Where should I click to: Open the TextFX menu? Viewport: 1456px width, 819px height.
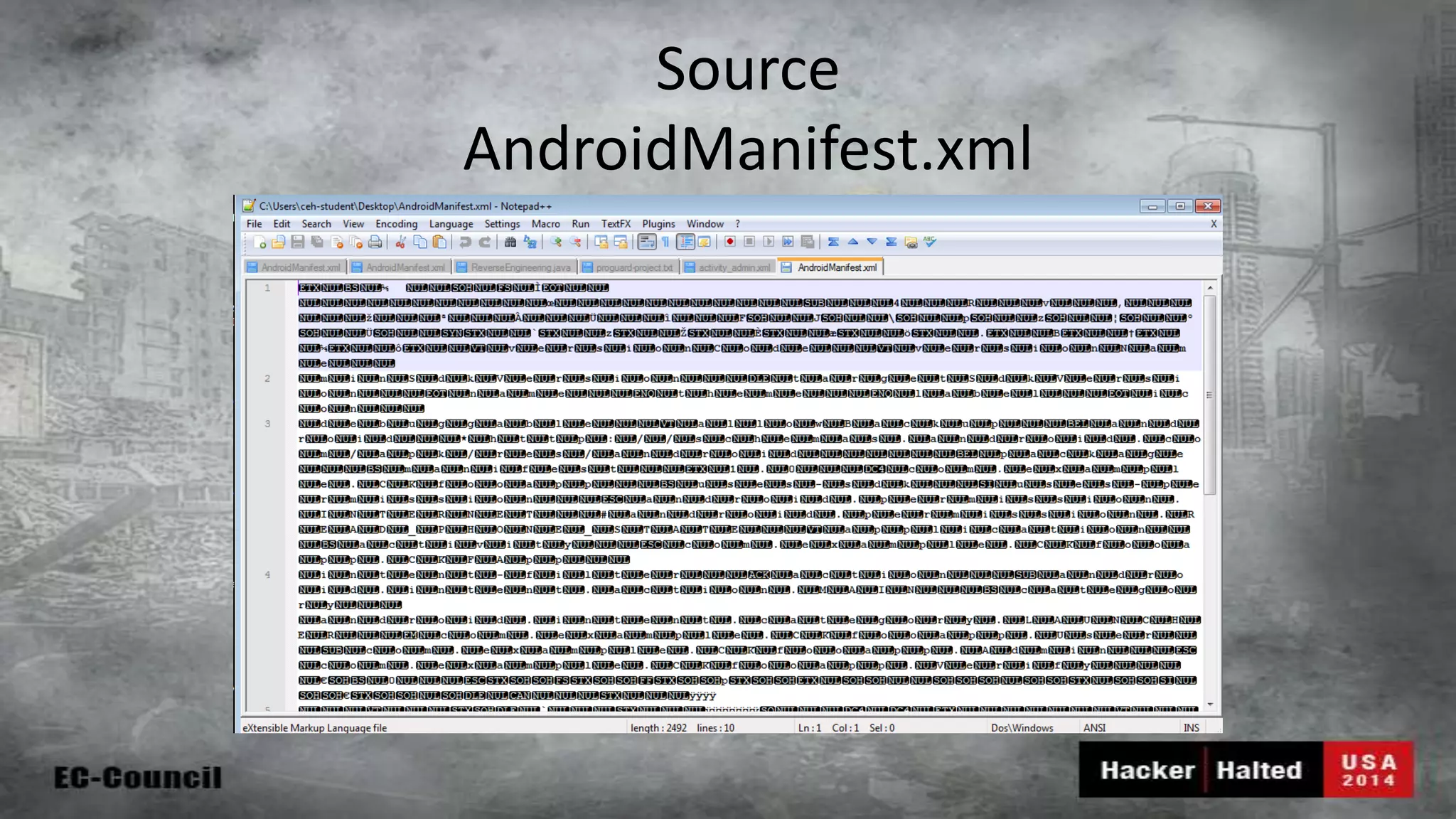[616, 224]
